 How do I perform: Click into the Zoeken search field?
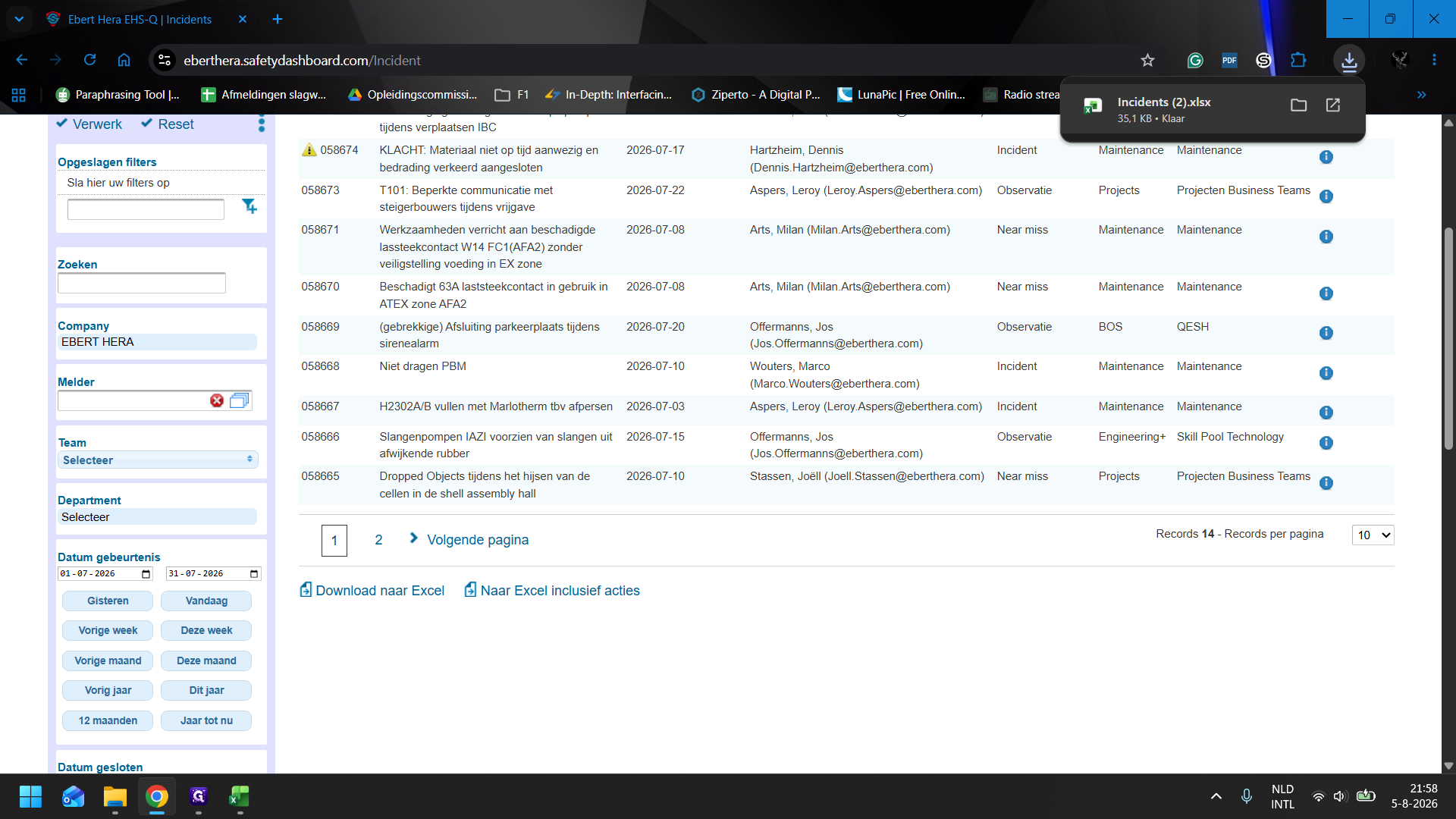coord(142,283)
